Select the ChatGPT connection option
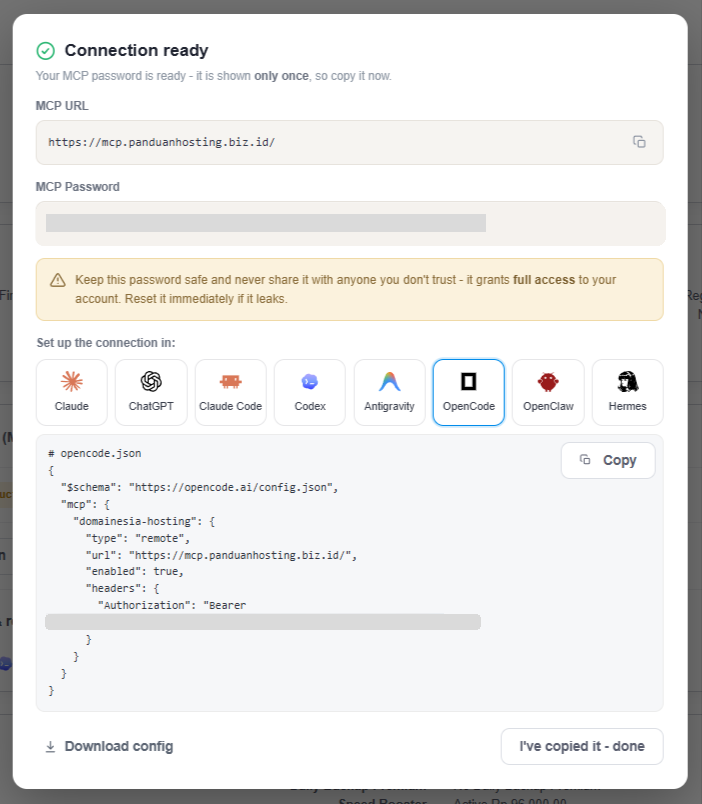The width and height of the screenshot is (702, 804). [151, 392]
